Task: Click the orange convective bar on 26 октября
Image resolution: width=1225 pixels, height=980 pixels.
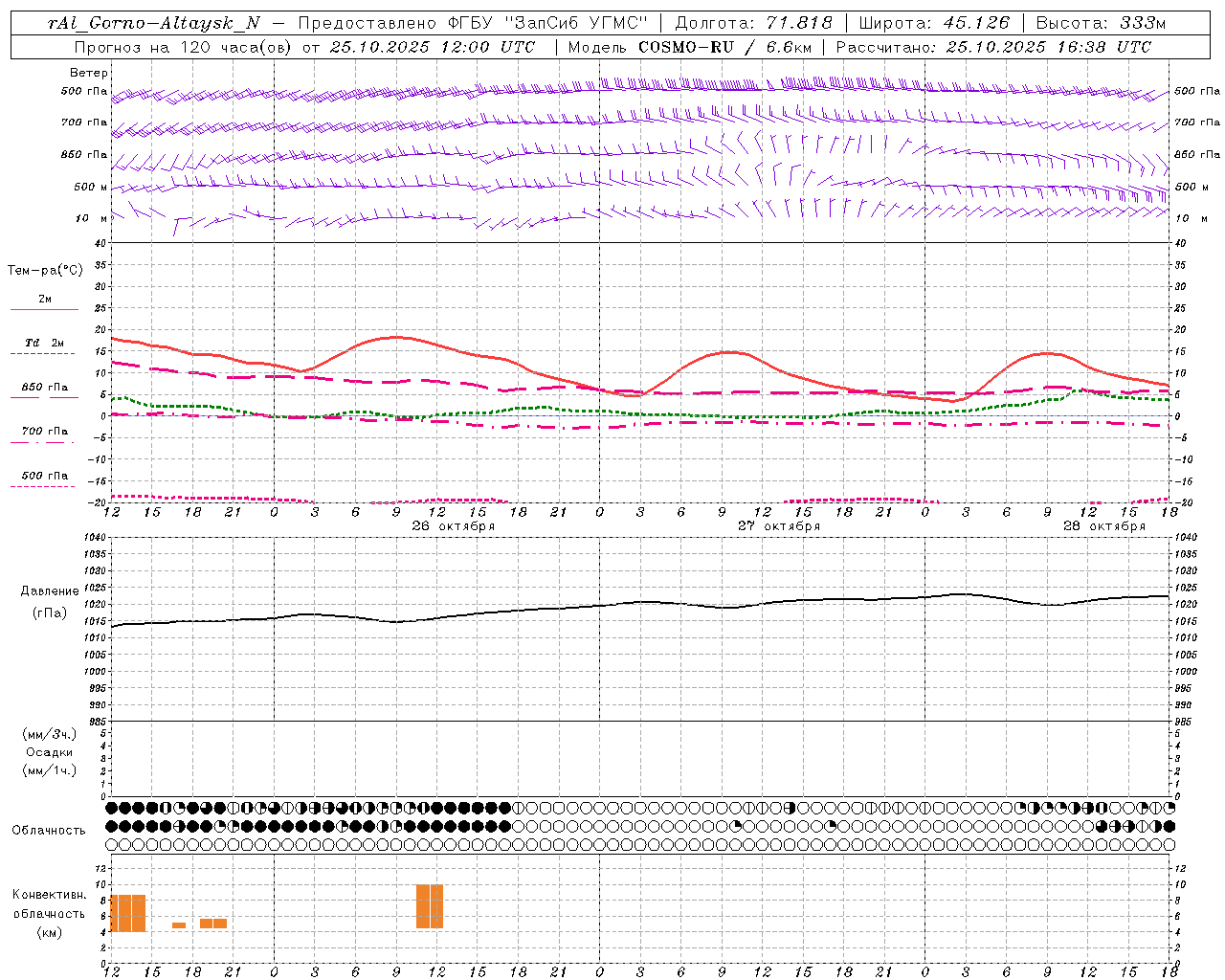Action: pos(430,906)
